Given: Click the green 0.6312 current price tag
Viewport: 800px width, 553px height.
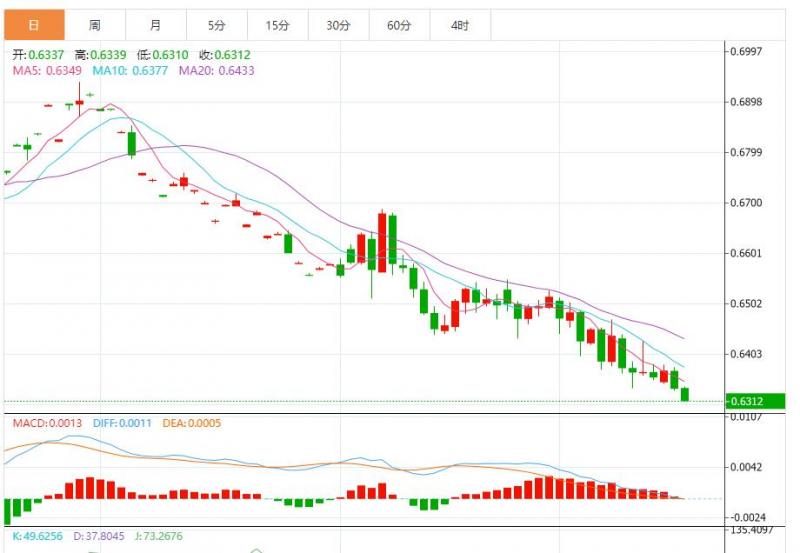Looking at the screenshot, I should [756, 401].
